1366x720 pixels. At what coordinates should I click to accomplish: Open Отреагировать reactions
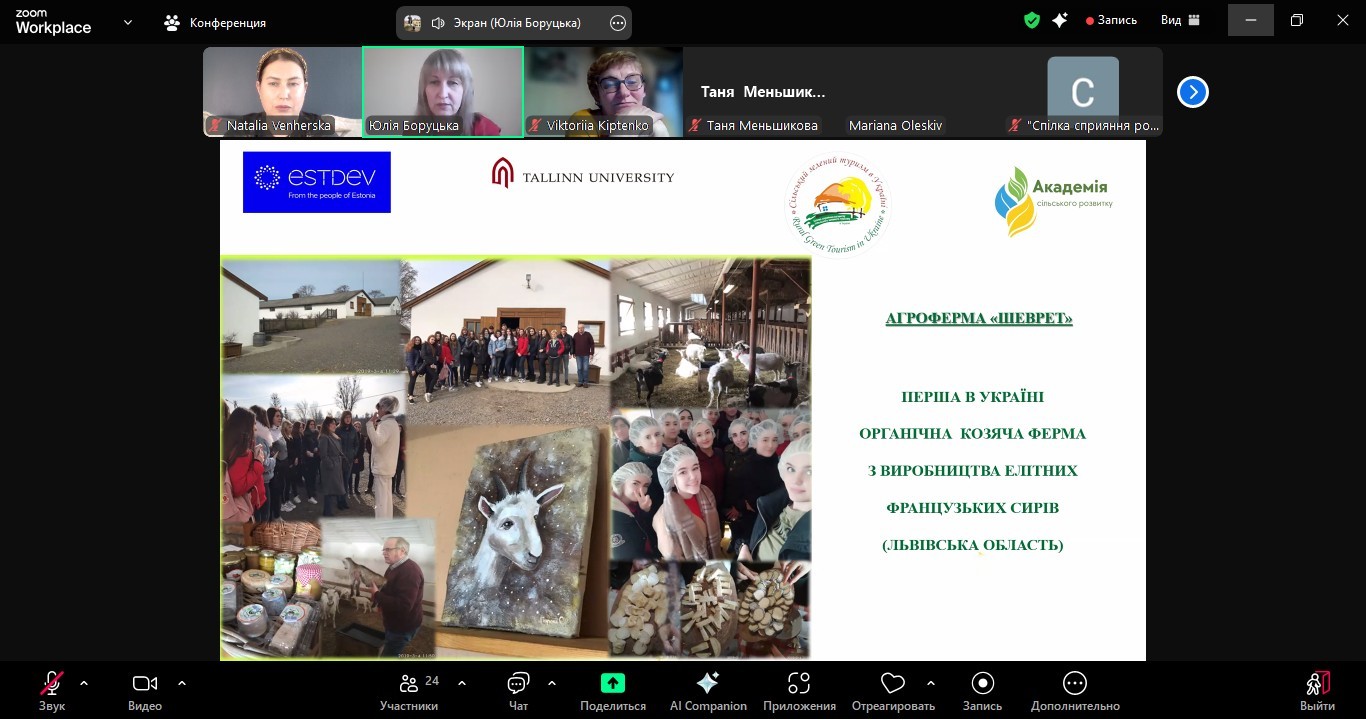892,690
